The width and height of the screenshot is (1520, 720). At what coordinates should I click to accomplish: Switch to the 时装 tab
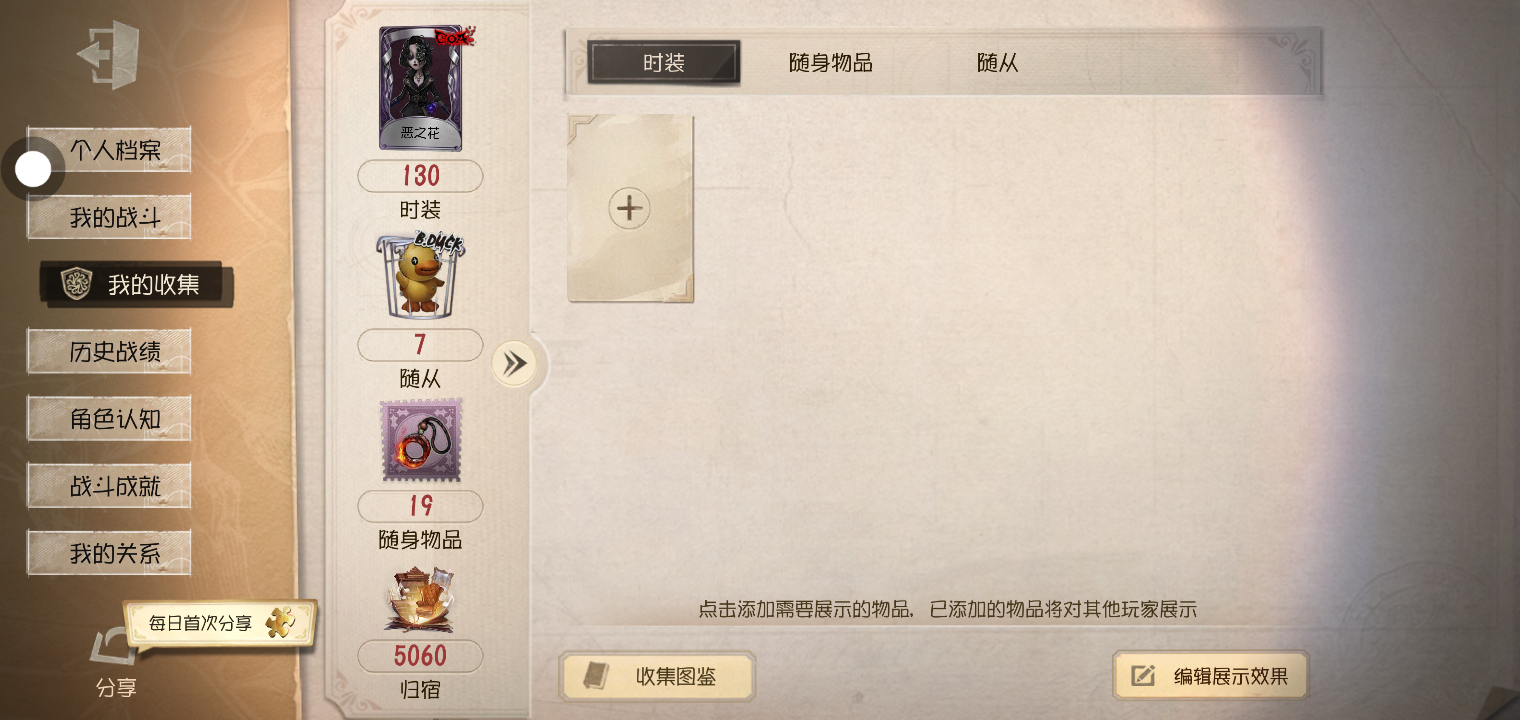664,63
